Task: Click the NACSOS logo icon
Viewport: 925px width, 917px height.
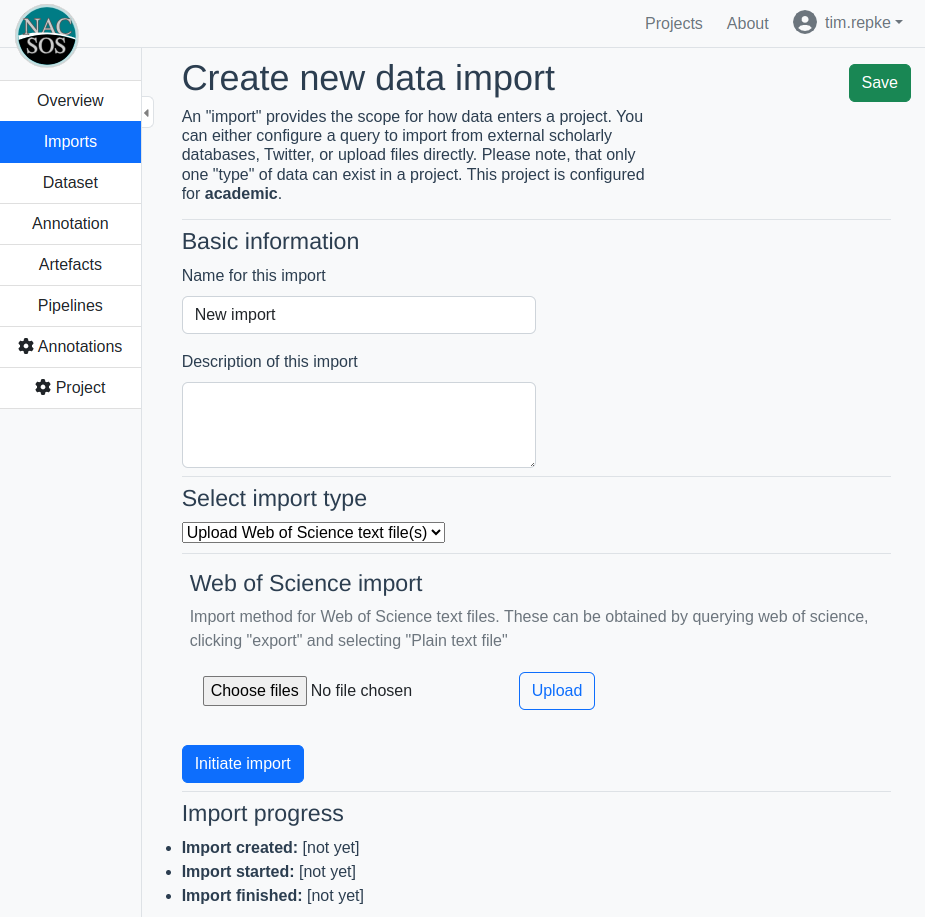Action: point(47,35)
